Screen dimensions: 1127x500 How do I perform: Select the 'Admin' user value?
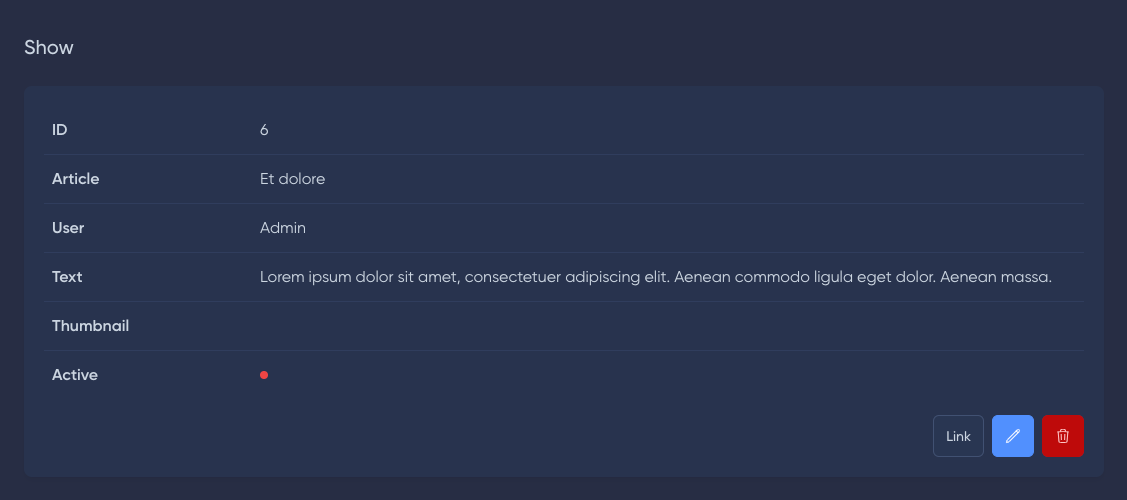point(283,228)
